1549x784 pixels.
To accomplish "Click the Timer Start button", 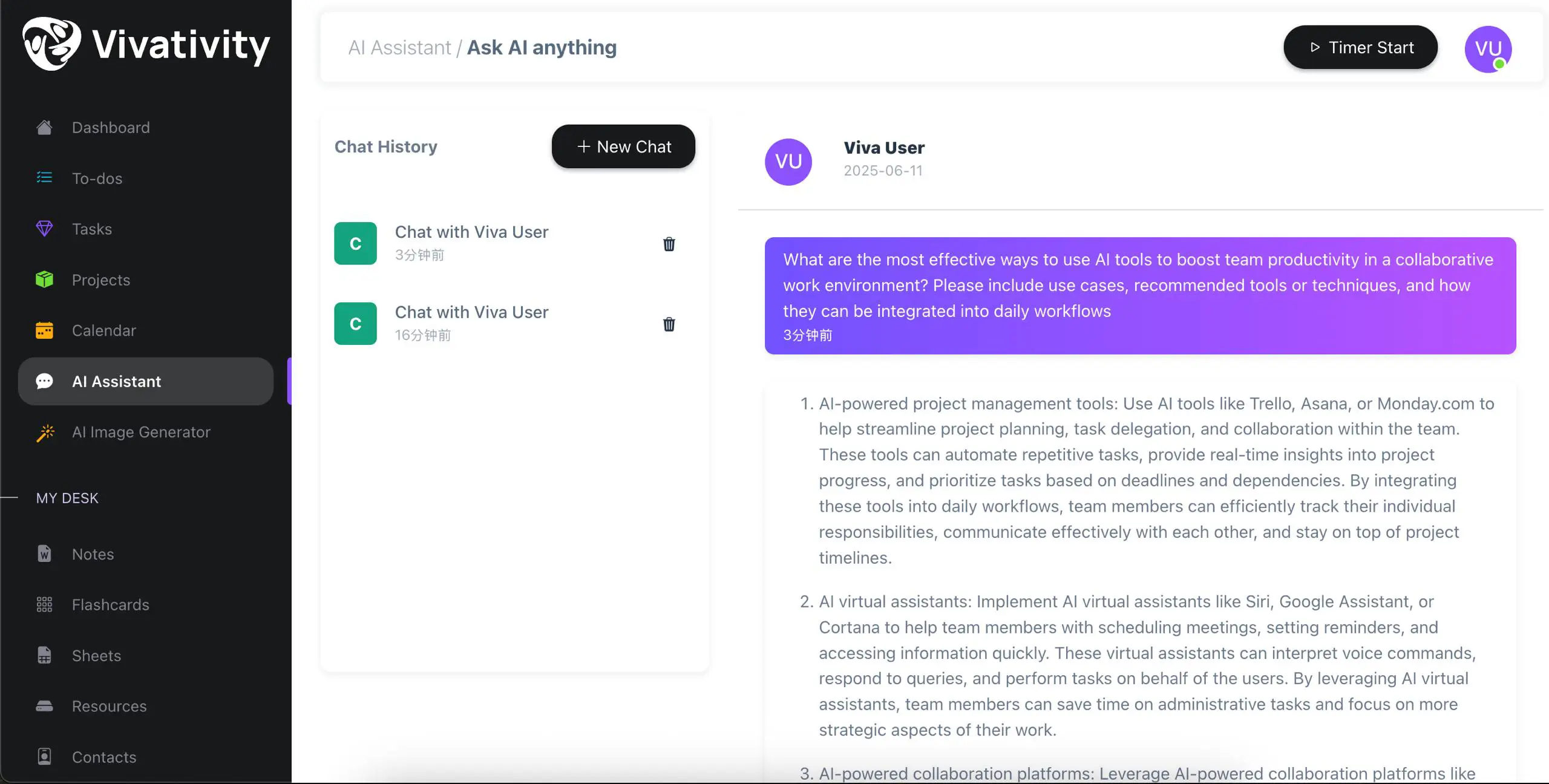I will tap(1360, 47).
